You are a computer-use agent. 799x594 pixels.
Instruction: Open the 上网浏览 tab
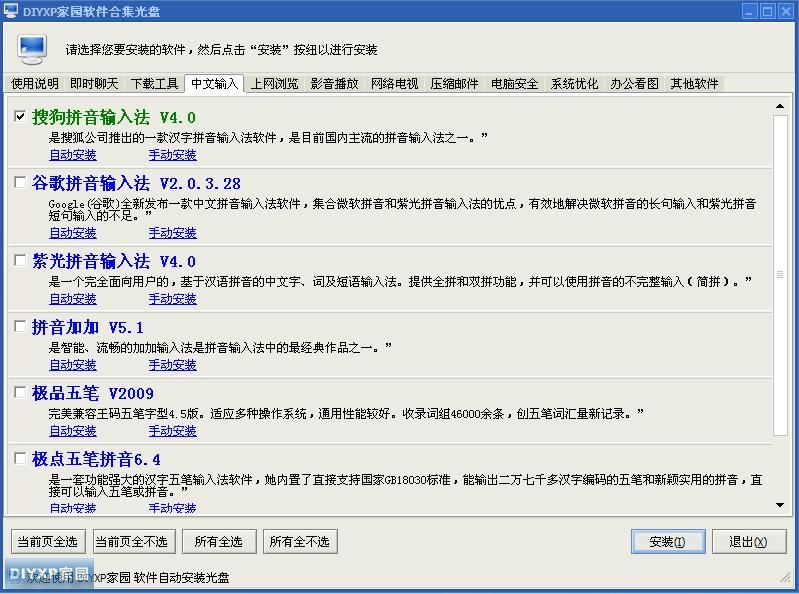point(274,84)
